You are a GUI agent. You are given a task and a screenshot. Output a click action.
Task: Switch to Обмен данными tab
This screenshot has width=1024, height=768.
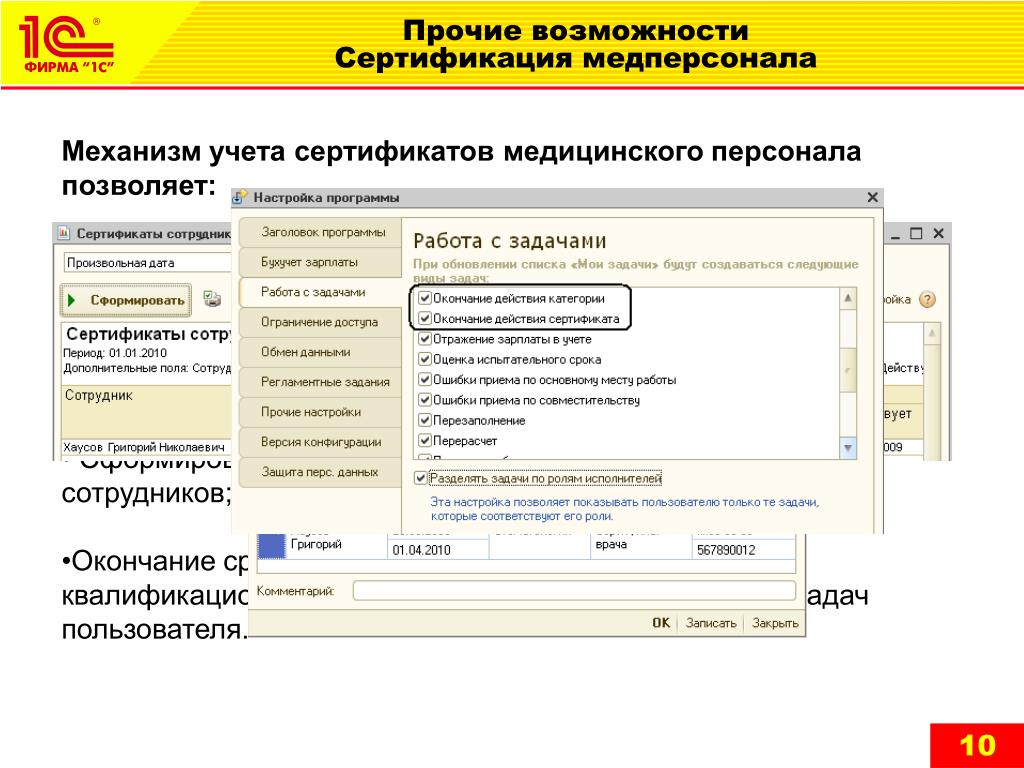coord(321,352)
